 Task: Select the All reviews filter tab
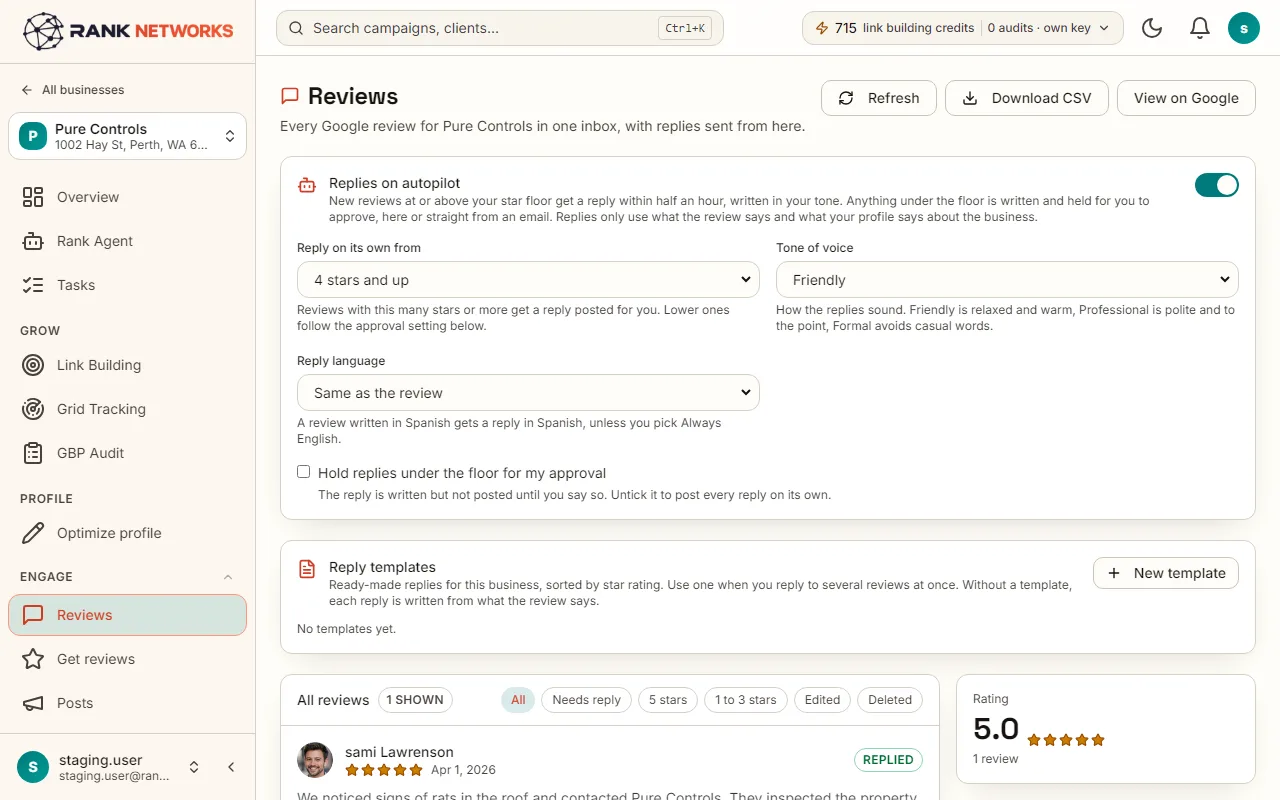[518, 700]
